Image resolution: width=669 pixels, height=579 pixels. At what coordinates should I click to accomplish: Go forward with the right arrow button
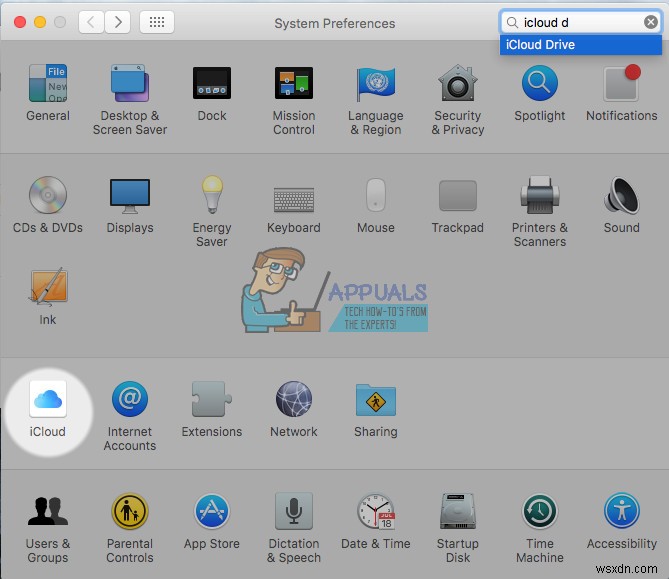tap(117, 22)
